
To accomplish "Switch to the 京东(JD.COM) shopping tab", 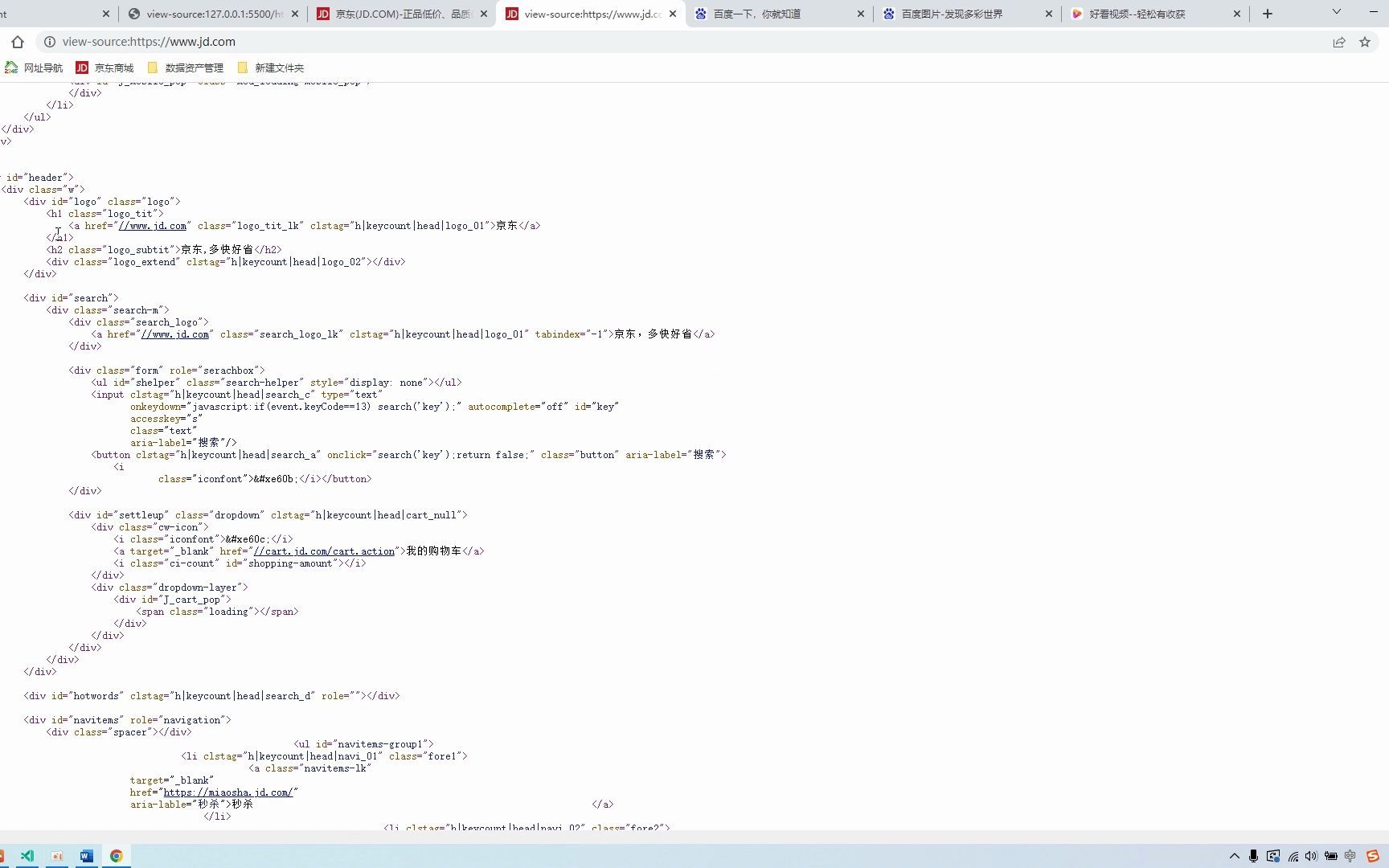I will (x=402, y=14).
